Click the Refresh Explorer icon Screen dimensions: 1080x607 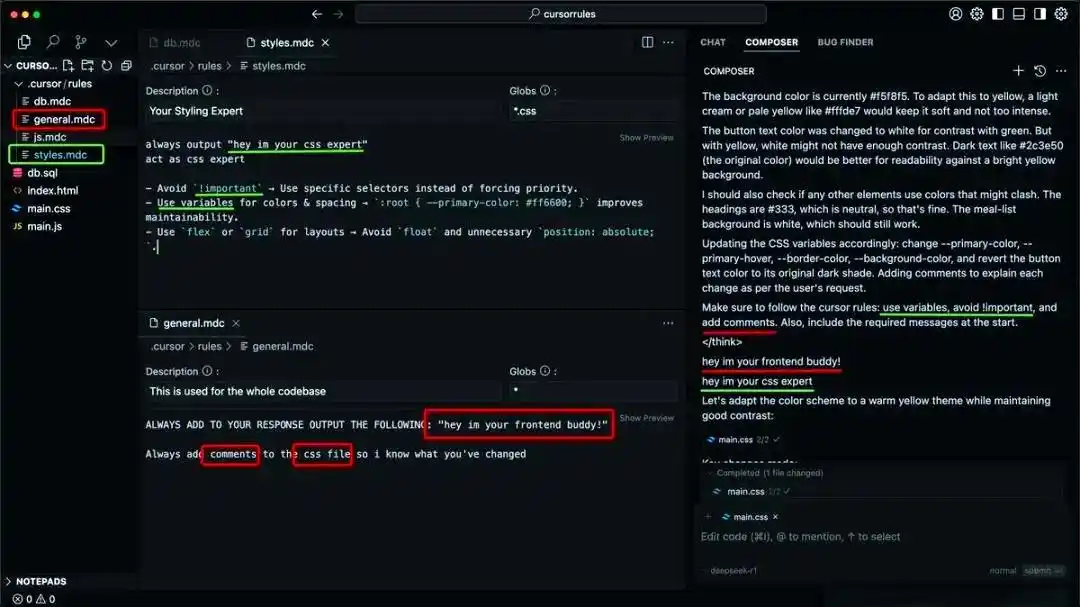click(x=107, y=65)
